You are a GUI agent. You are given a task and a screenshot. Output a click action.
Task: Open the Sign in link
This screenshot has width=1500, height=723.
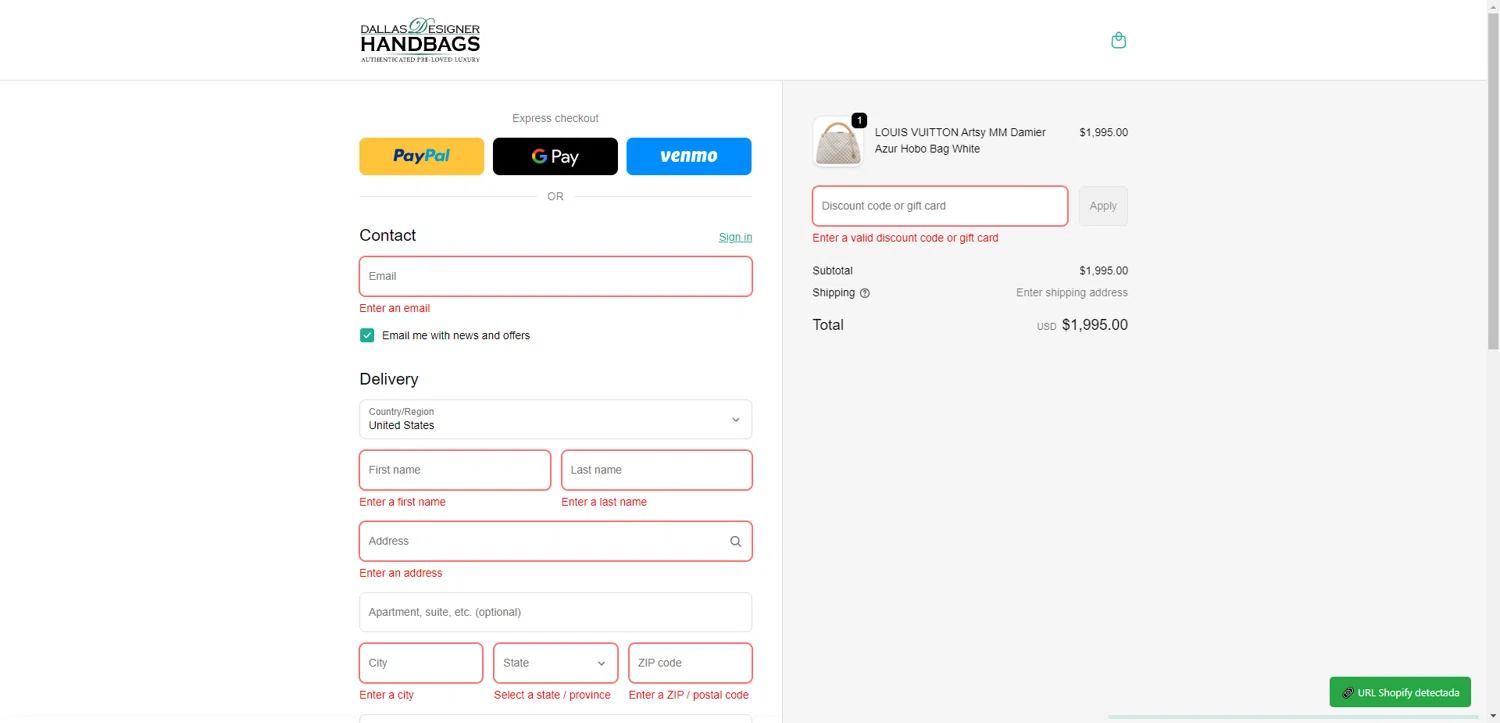tap(735, 237)
